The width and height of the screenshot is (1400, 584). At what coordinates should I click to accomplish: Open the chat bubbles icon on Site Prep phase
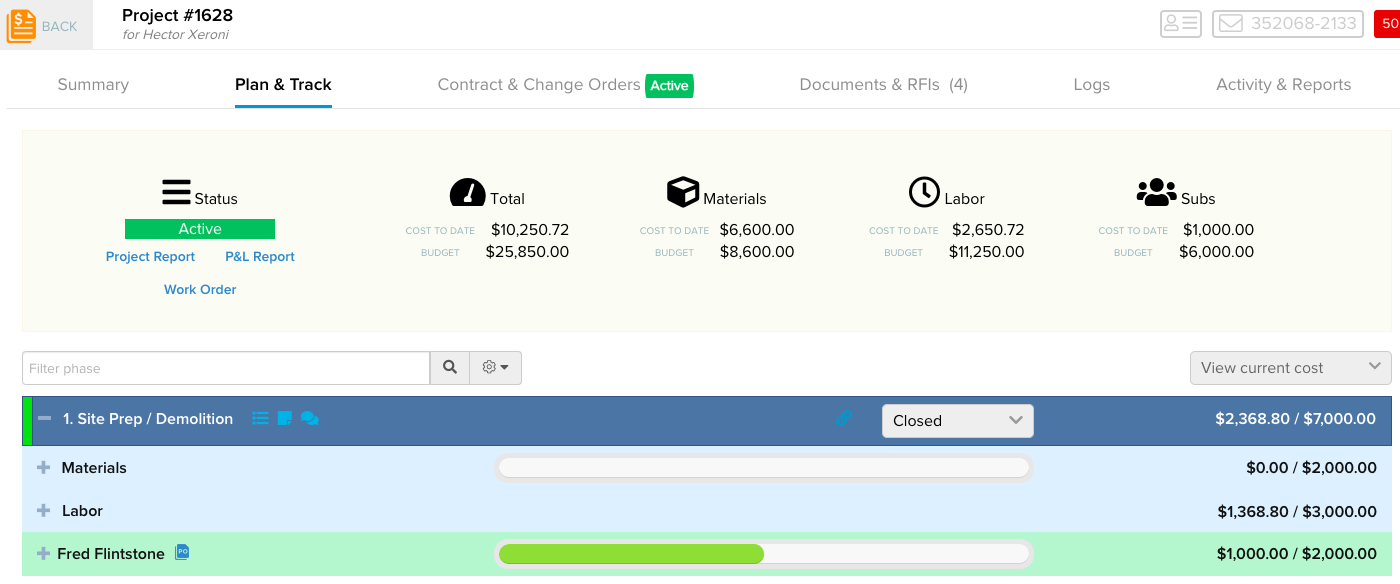[x=310, y=419]
